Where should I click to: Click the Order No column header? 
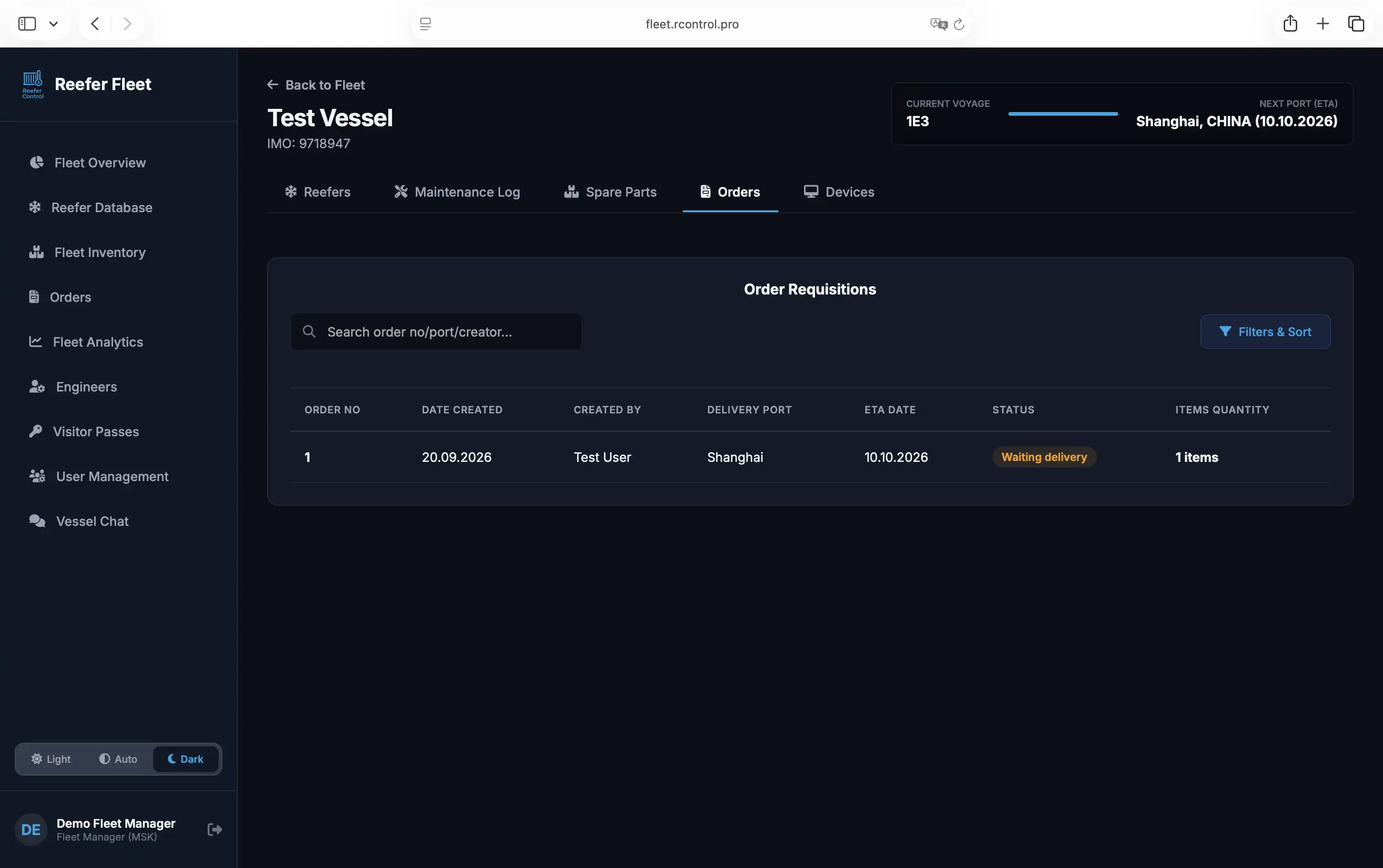(332, 409)
